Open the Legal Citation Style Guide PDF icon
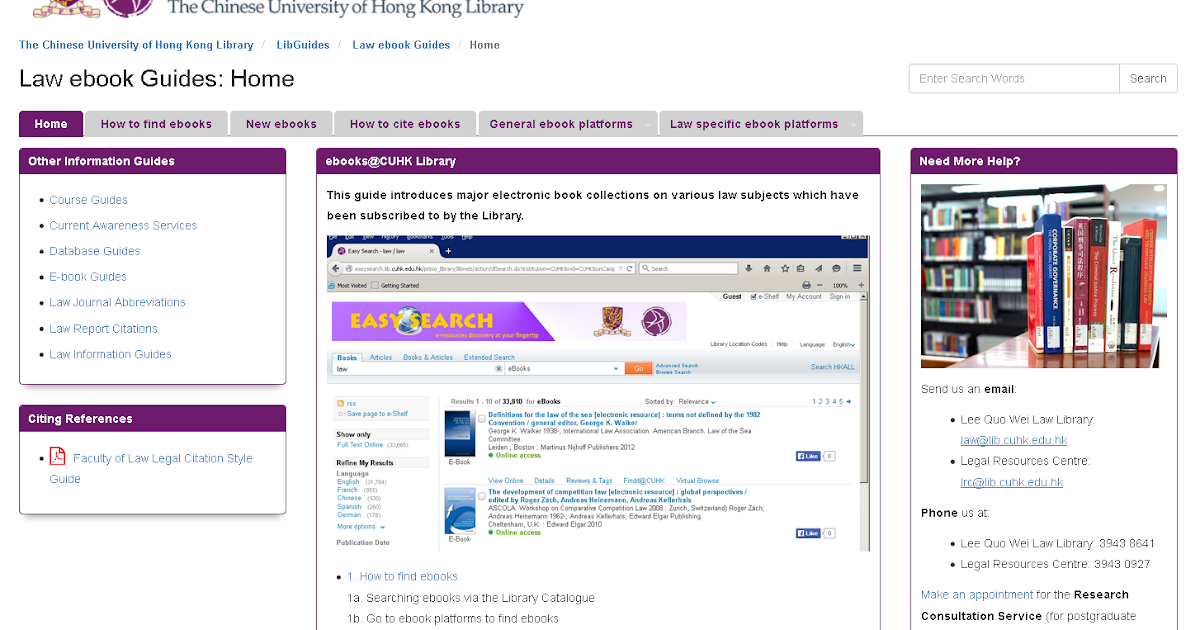Image resolution: width=1200 pixels, height=630 pixels. coord(58,456)
